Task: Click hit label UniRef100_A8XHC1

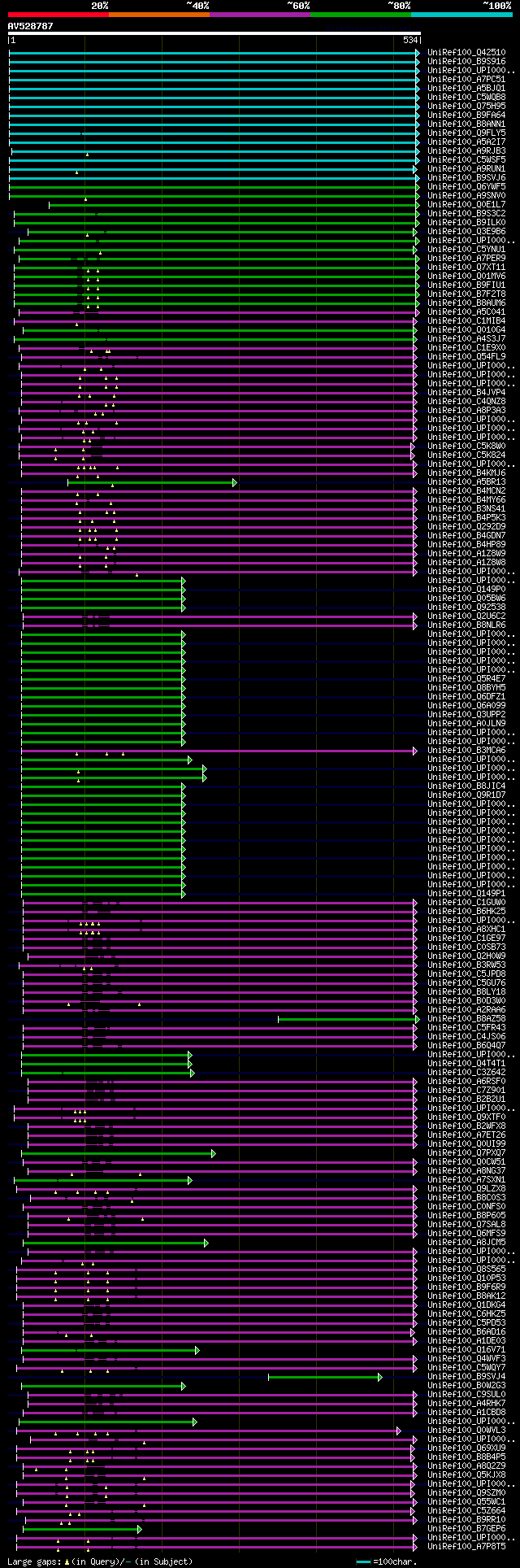Action: pyautogui.click(x=468, y=930)
